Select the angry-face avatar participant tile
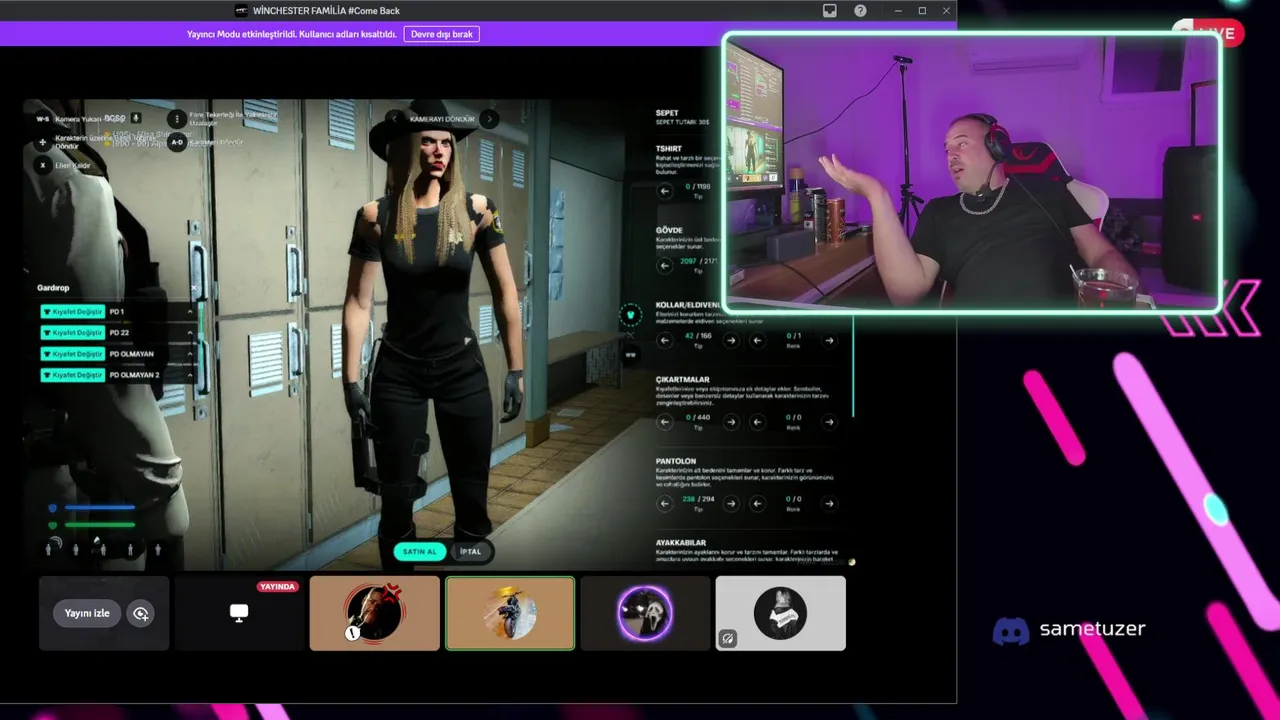This screenshot has width=1280, height=720. (374, 613)
